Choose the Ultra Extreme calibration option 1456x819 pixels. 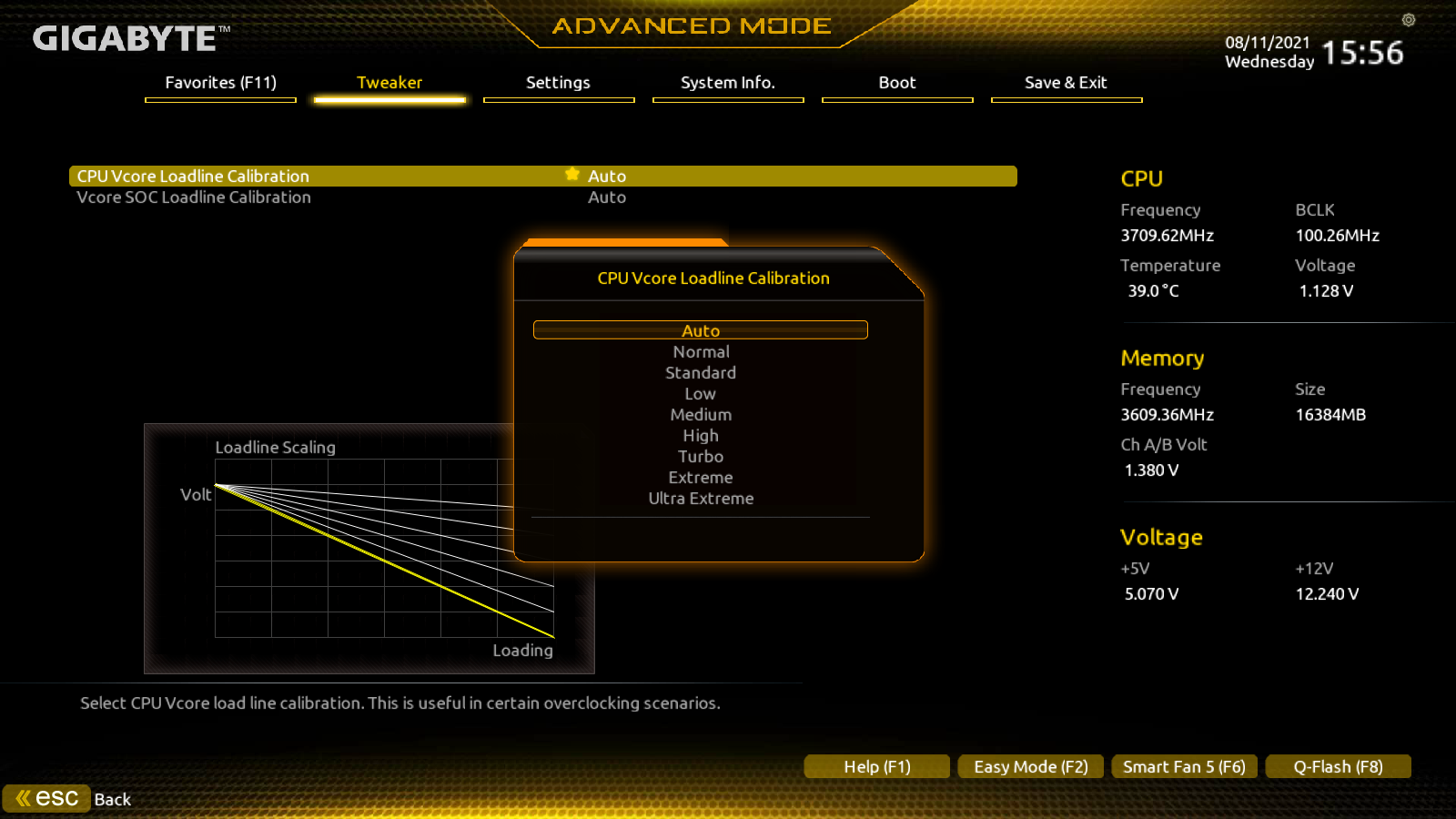[x=701, y=499]
